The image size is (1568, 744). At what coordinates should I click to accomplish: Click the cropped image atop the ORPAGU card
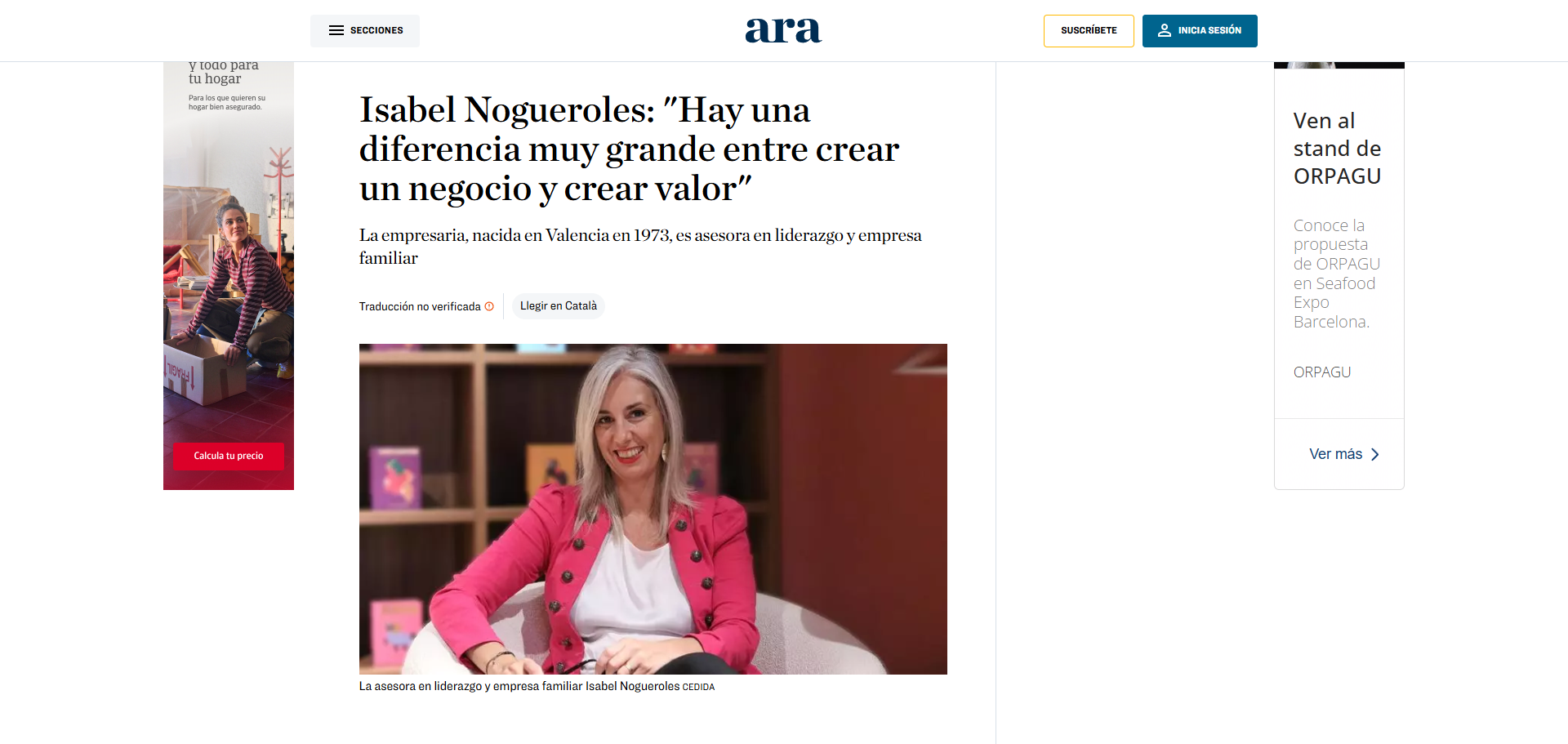1339,65
